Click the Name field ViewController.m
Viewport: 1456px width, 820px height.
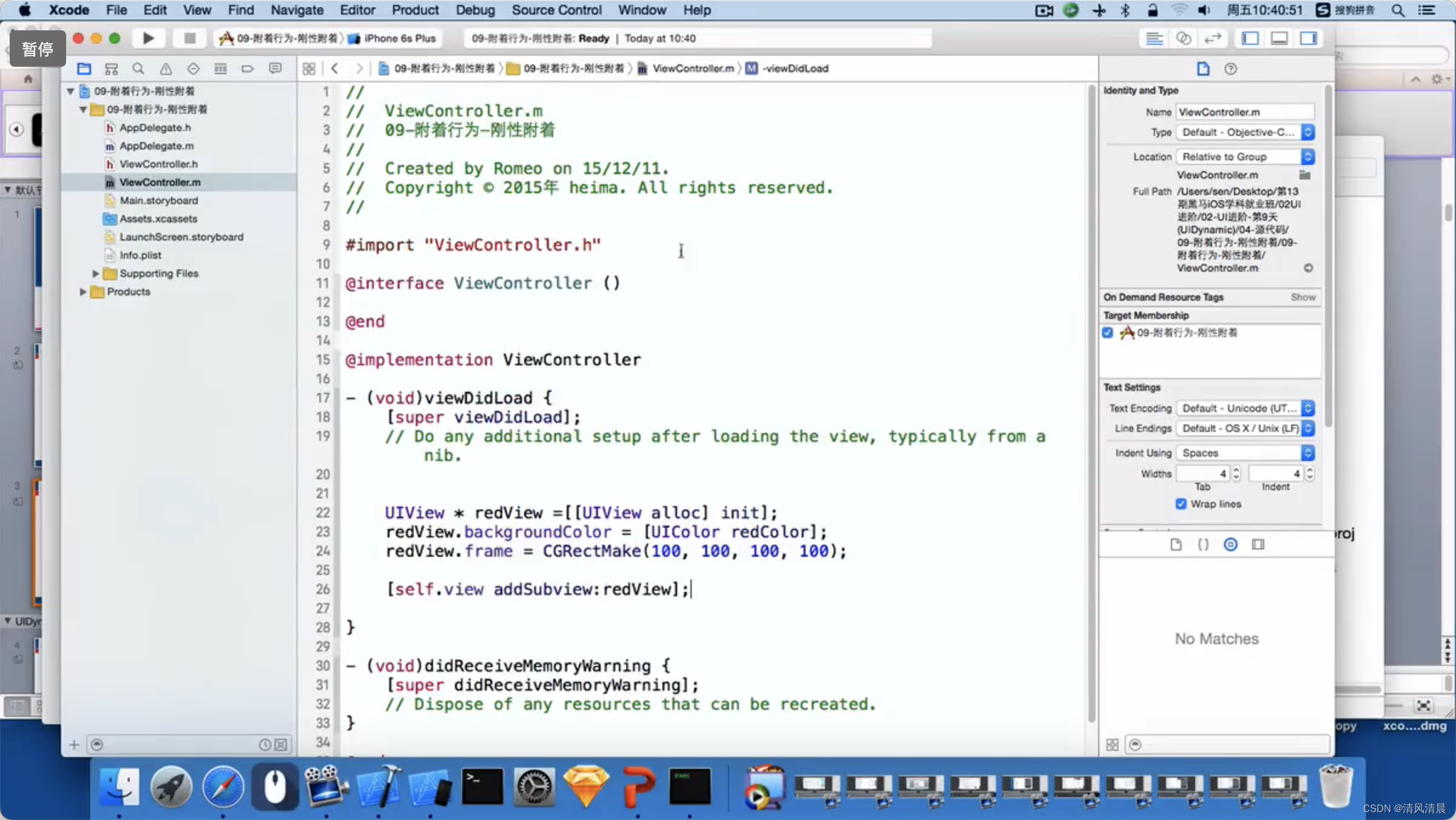click(1245, 112)
